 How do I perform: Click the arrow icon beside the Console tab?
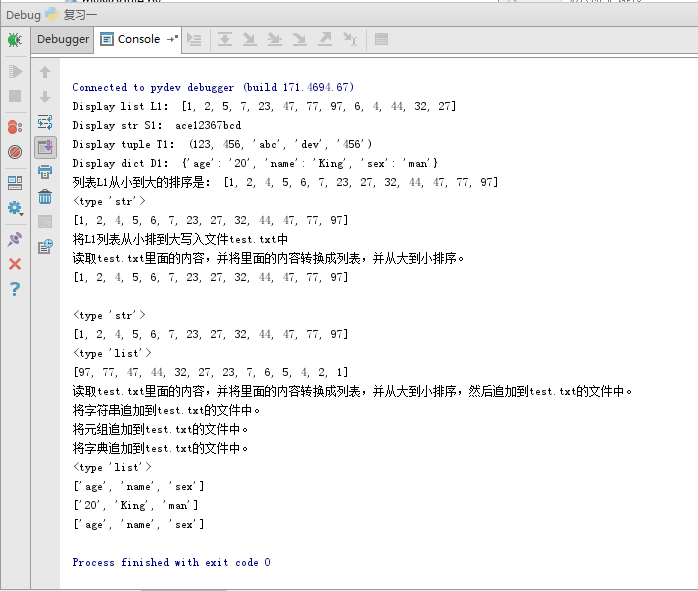173,39
